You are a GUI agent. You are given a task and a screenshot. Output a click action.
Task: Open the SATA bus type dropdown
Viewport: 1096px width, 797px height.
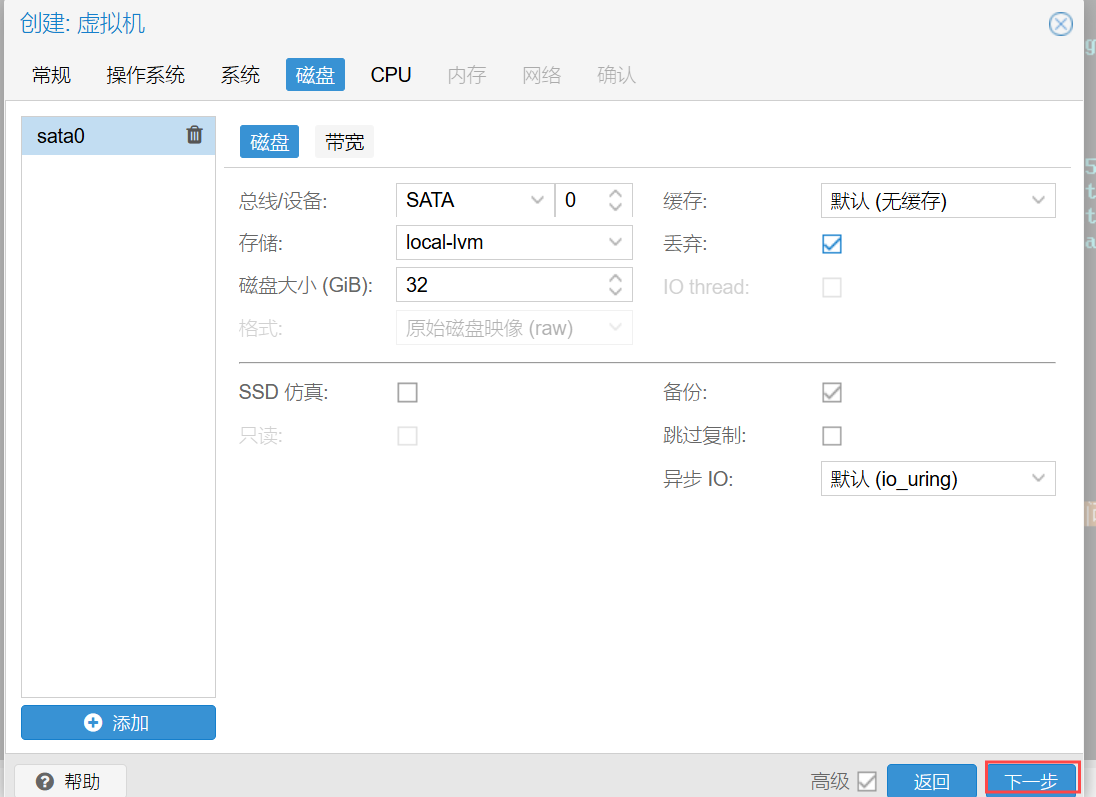coord(537,200)
